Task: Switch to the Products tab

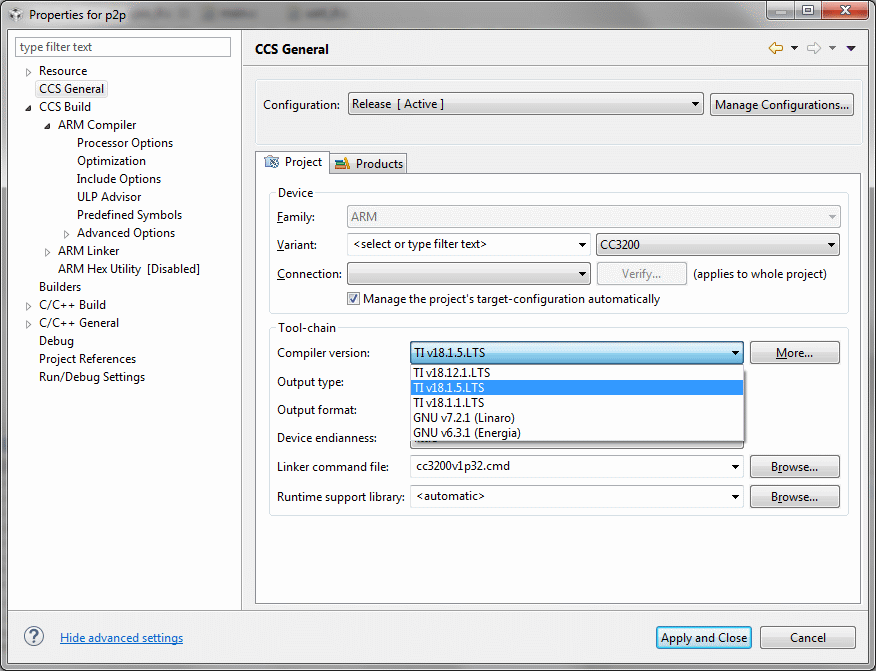Action: pos(369,163)
